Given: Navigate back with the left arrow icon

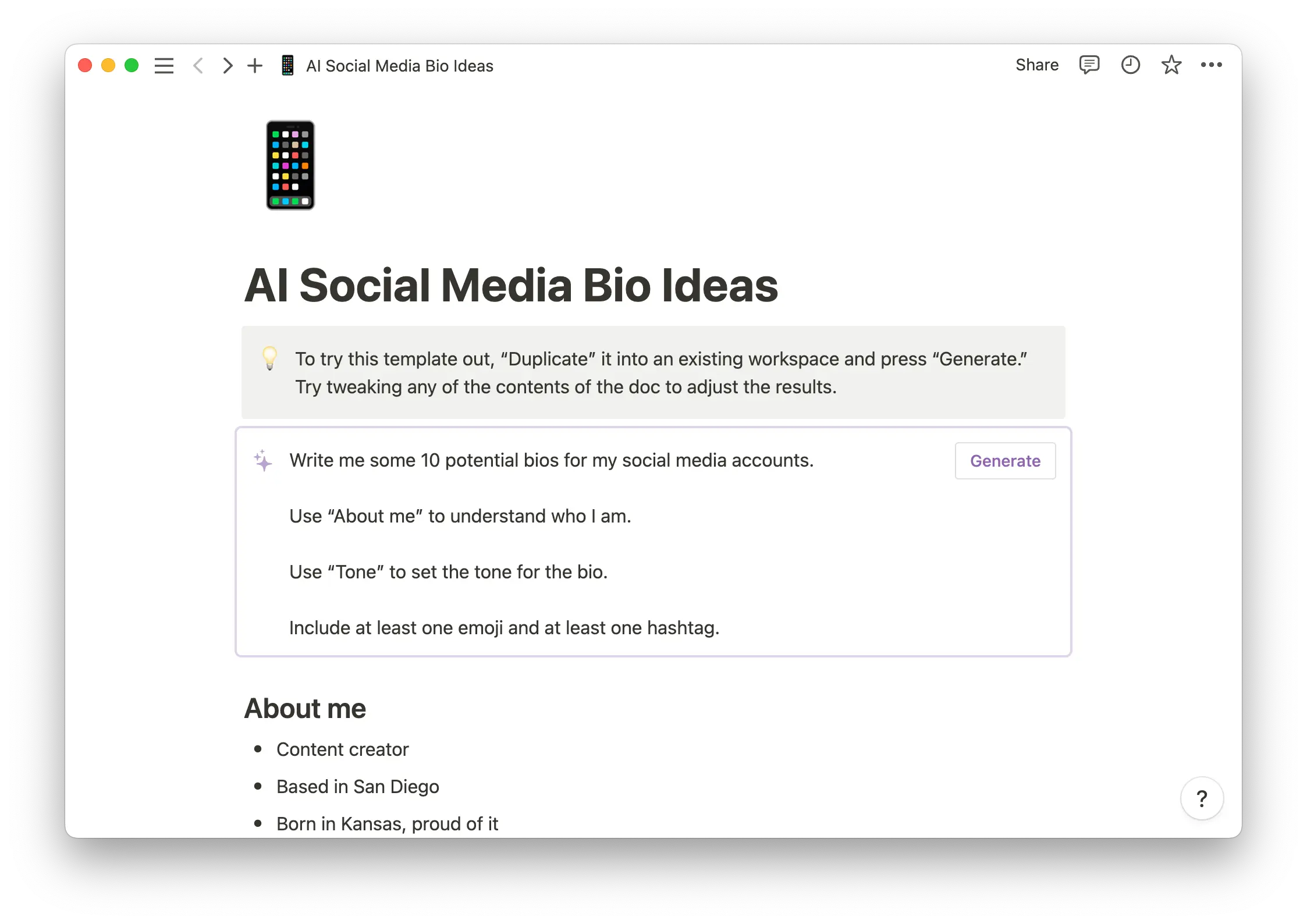Looking at the screenshot, I should point(198,65).
